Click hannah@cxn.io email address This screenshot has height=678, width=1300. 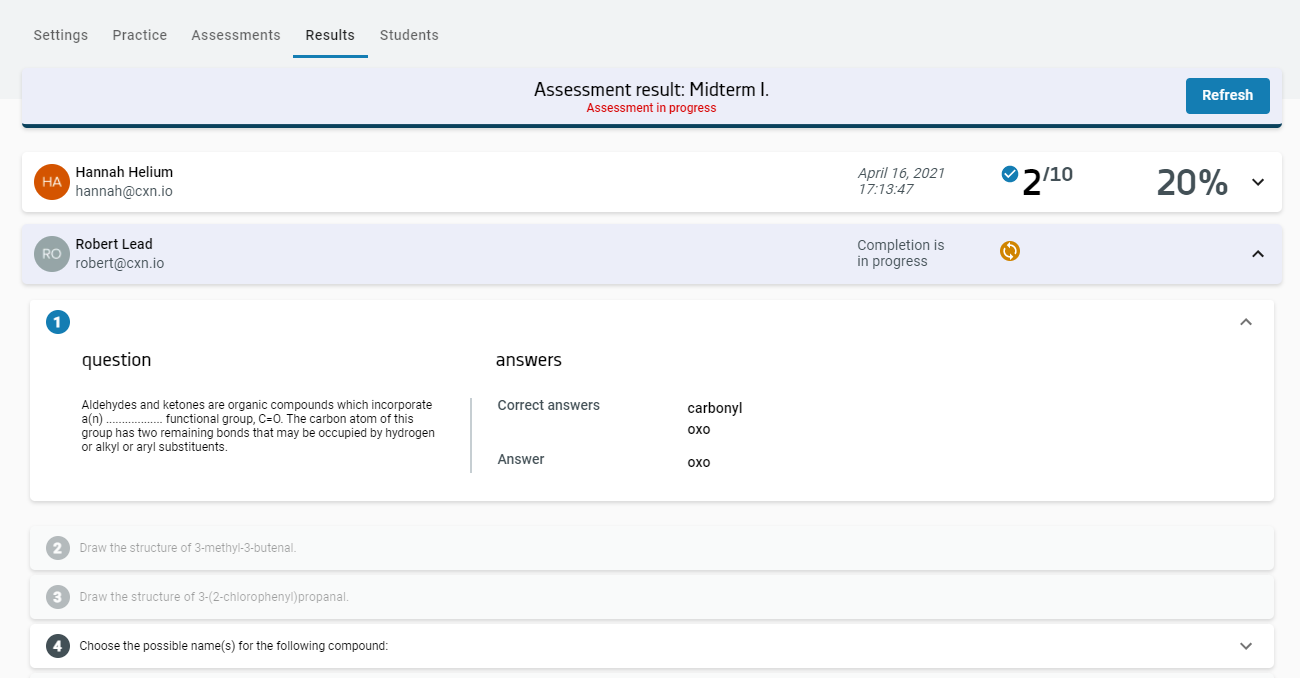[x=124, y=191]
